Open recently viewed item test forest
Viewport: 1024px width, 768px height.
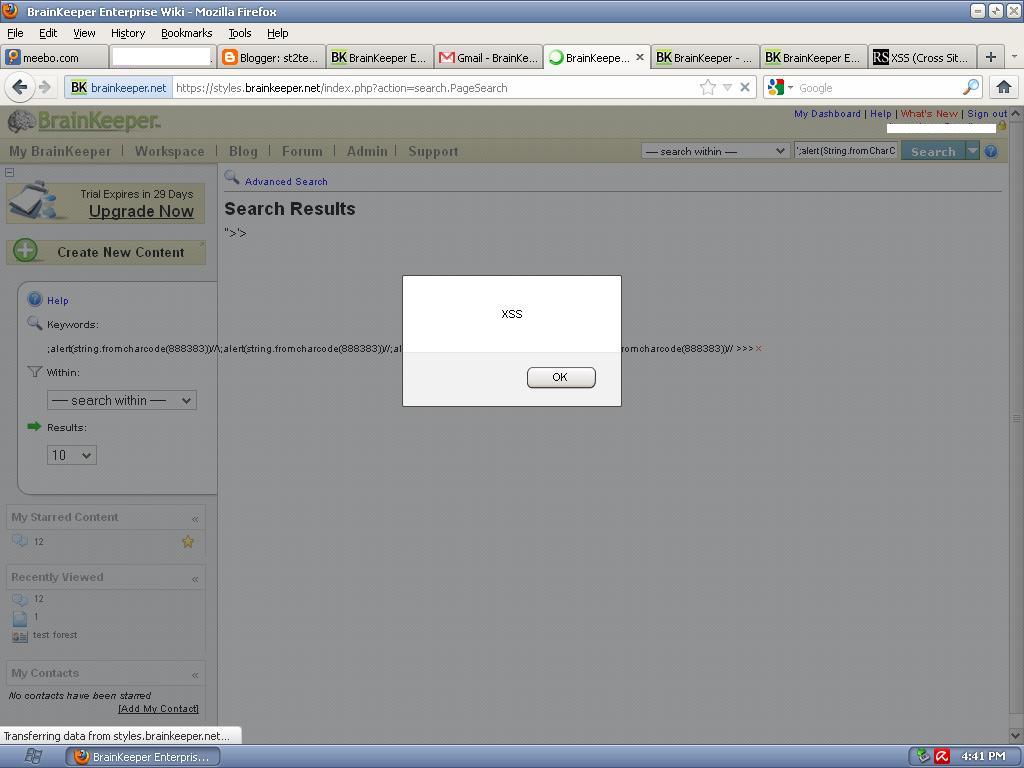click(55, 635)
